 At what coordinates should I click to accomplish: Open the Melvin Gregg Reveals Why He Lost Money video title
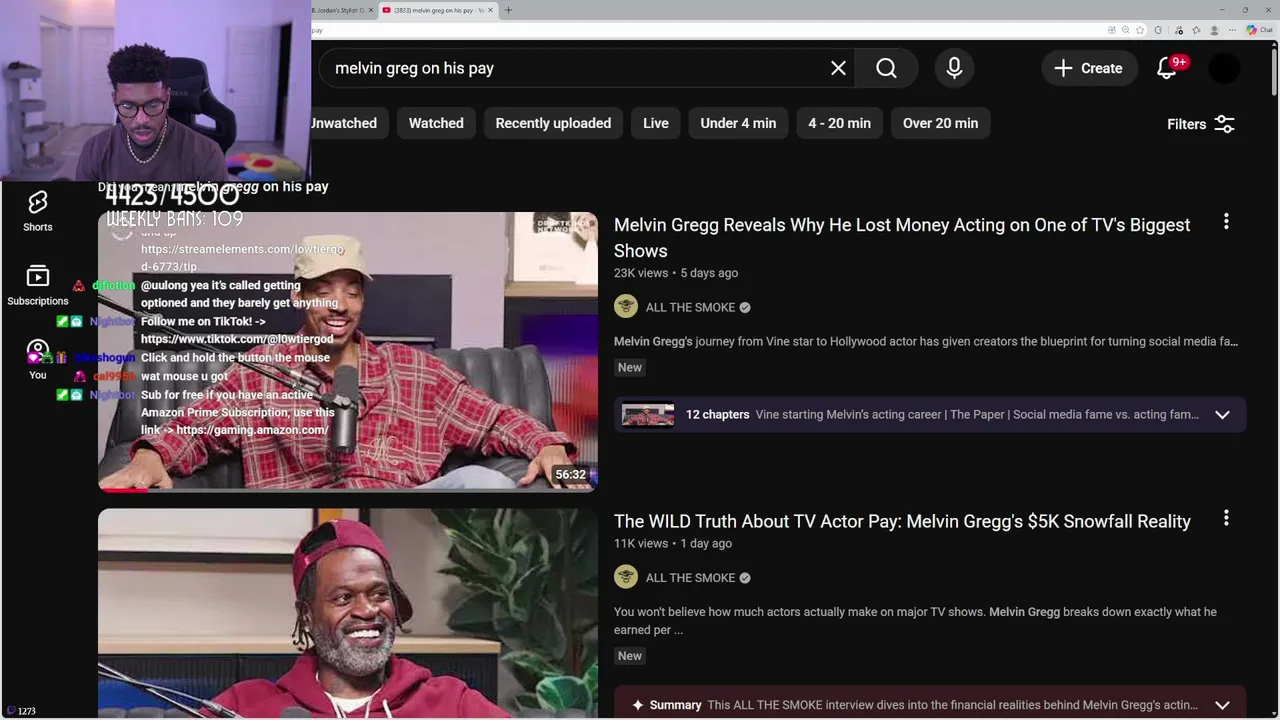point(902,238)
